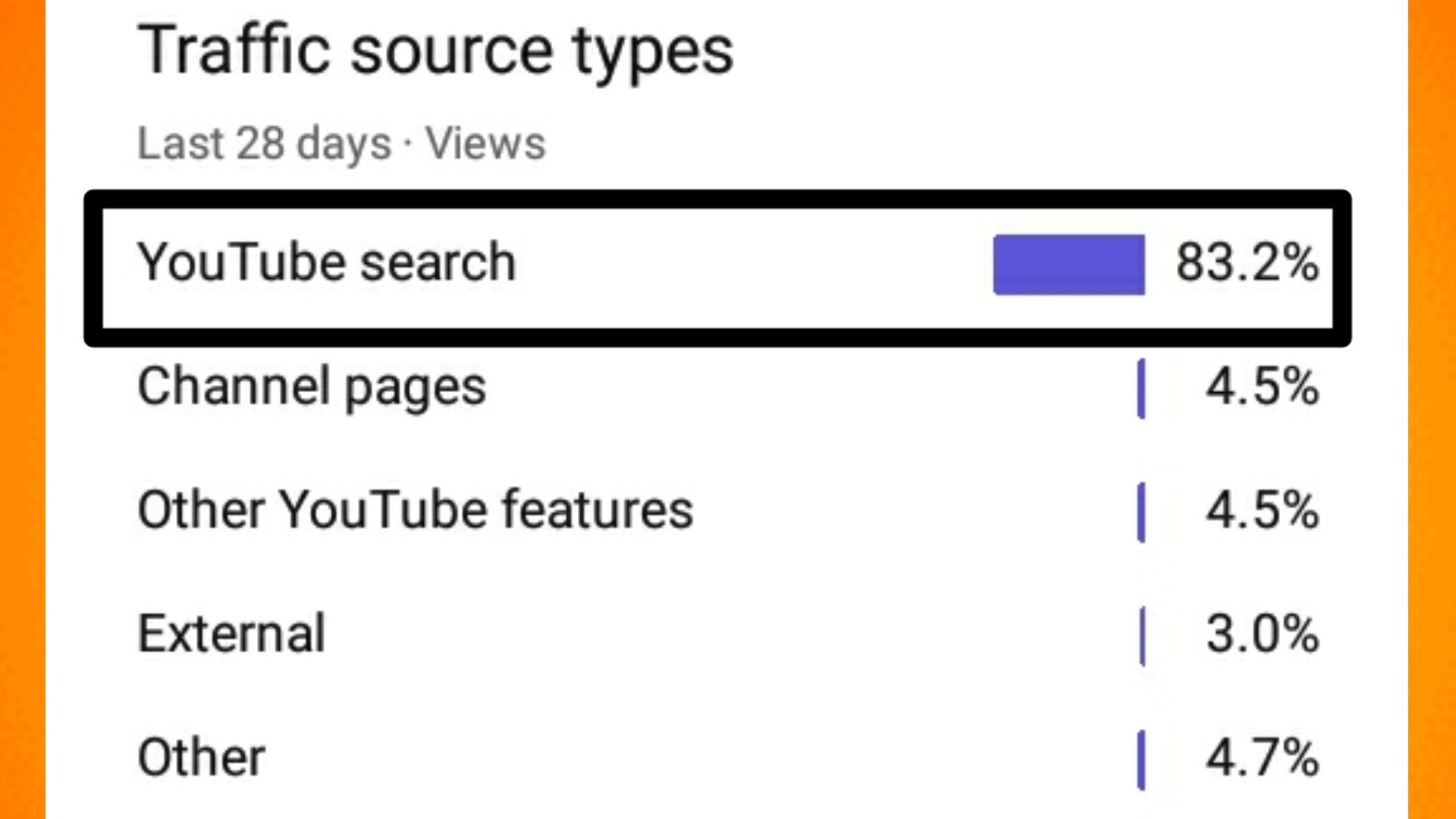Click the Other row bar indicator
This screenshot has width=1456, height=819.
[x=1141, y=759]
